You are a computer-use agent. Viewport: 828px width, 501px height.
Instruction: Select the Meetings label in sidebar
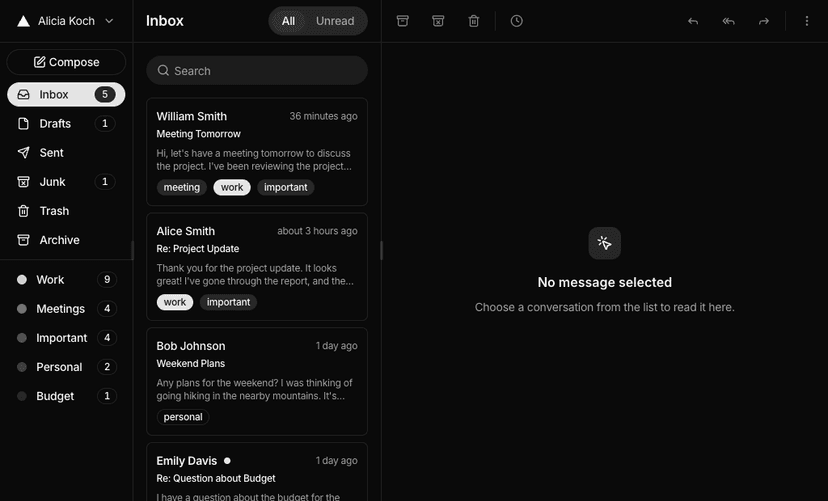click(66, 309)
